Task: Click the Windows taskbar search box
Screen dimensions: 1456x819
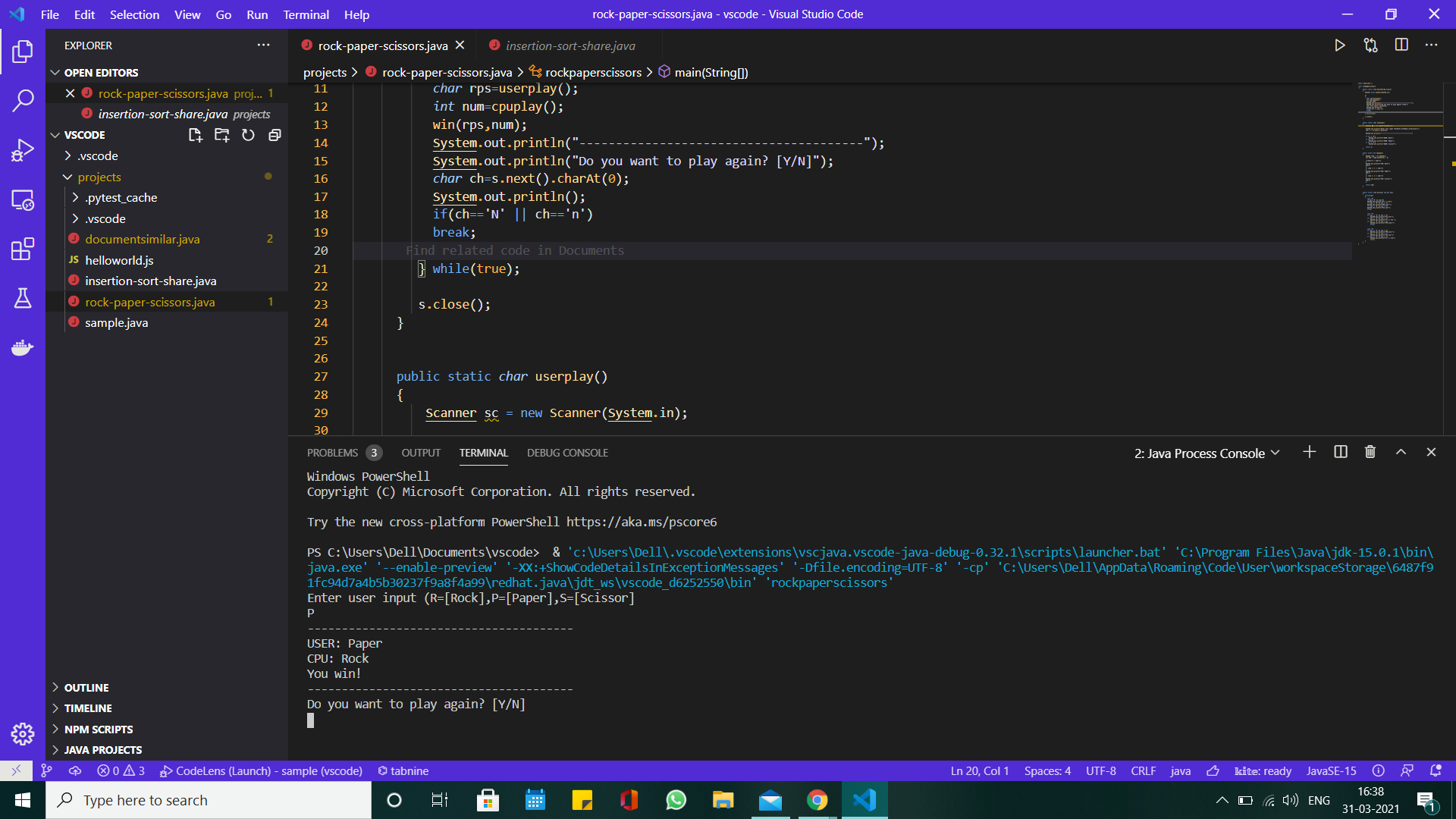Action: pos(209,800)
